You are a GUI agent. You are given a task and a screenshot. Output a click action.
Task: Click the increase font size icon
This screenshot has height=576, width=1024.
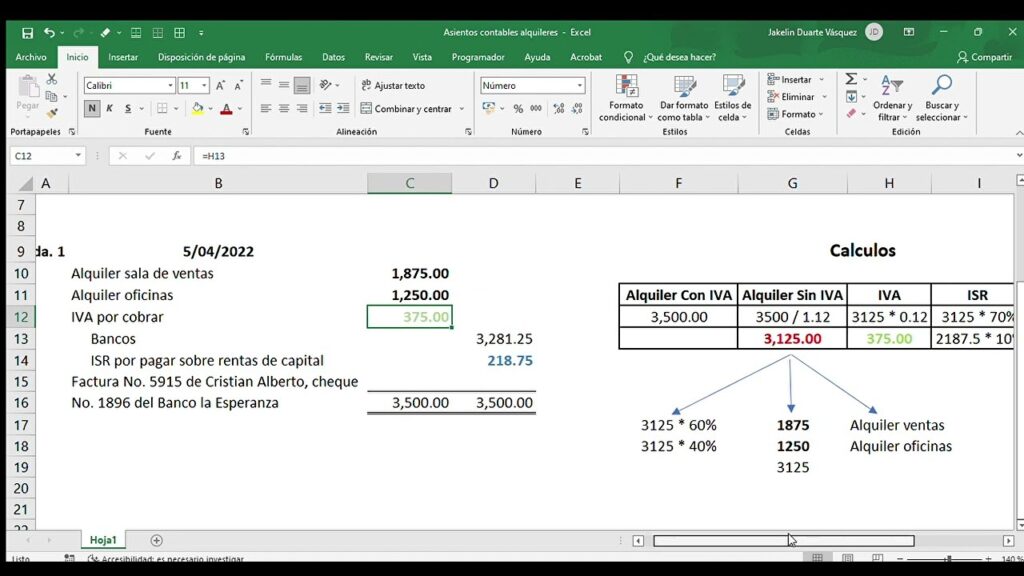(x=220, y=86)
